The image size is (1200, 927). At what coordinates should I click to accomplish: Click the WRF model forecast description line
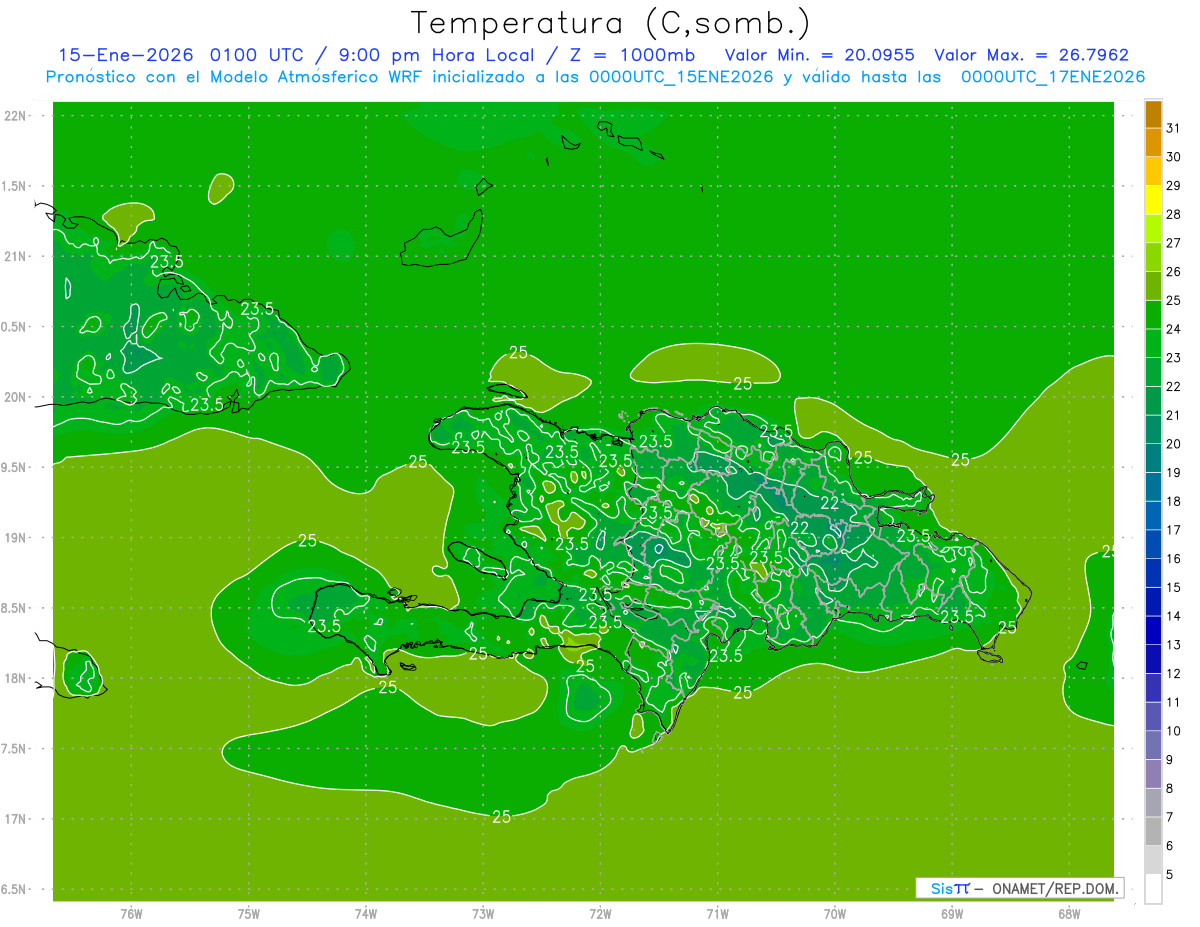coord(595,77)
